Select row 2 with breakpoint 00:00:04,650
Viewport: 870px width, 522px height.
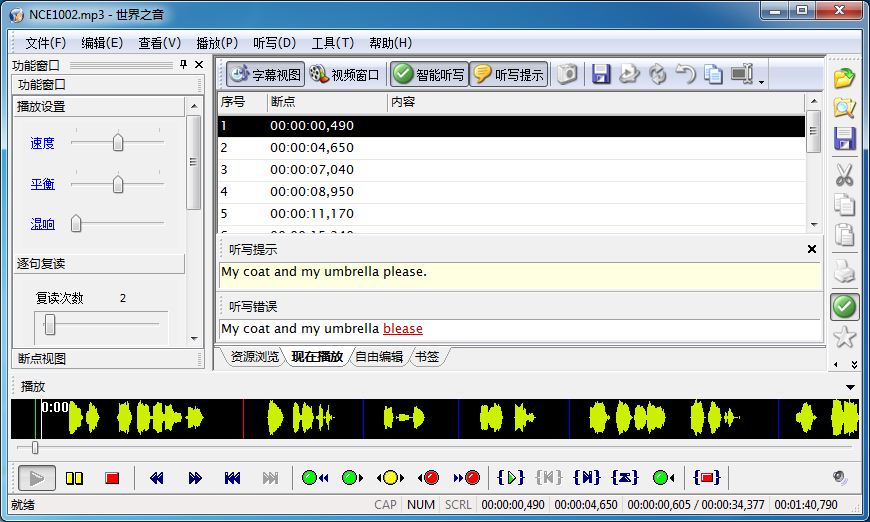click(x=511, y=148)
